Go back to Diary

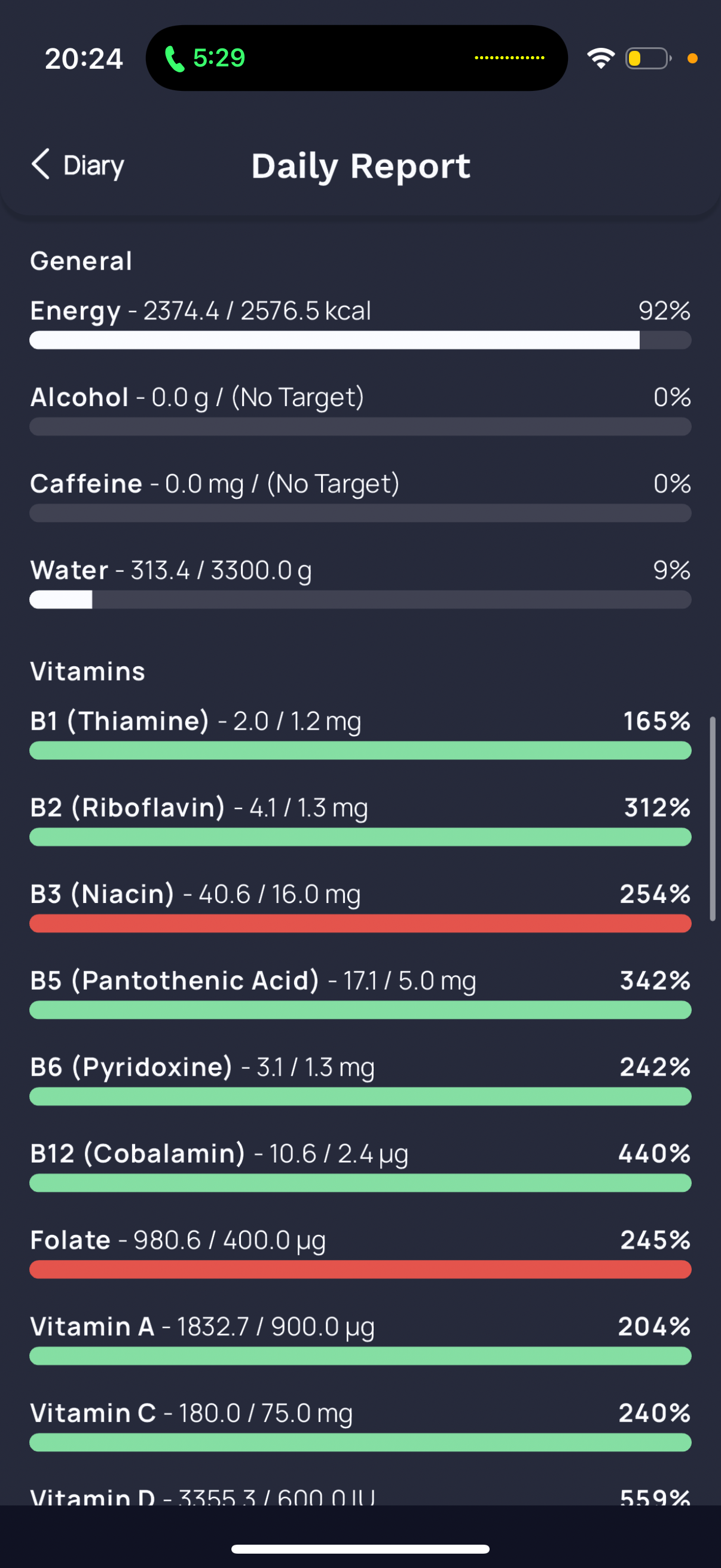point(77,165)
